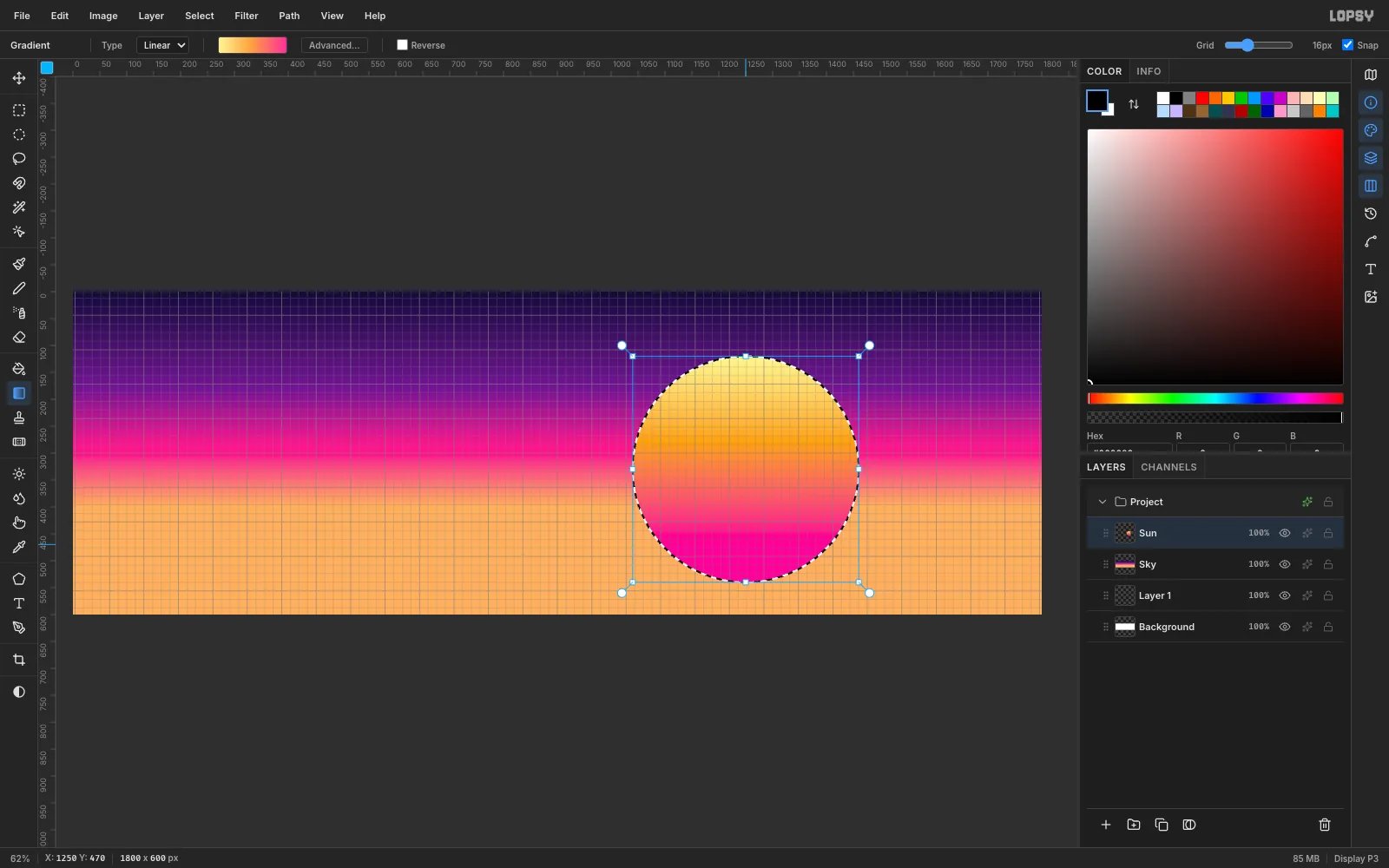
Task: Select the Polygon Shape tool
Action: pos(19,579)
